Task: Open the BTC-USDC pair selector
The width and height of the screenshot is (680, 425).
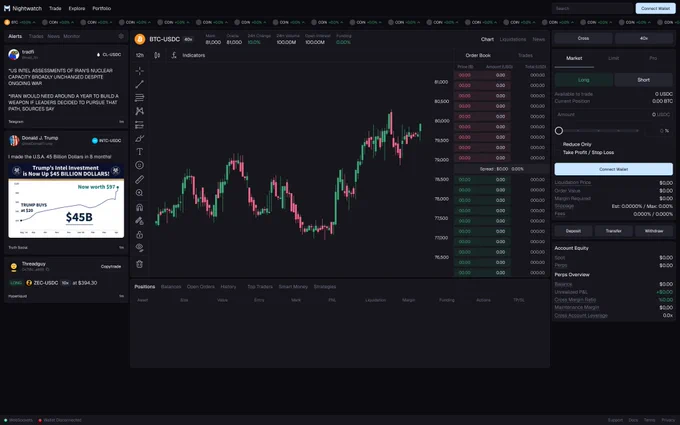Action: click(x=165, y=39)
